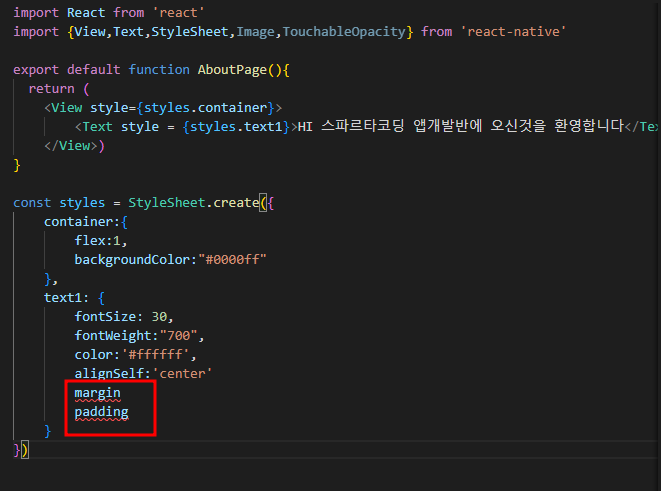The width and height of the screenshot is (661, 491).
Task: Click the const keyword before styles
Action: pyautogui.click(x=32, y=203)
